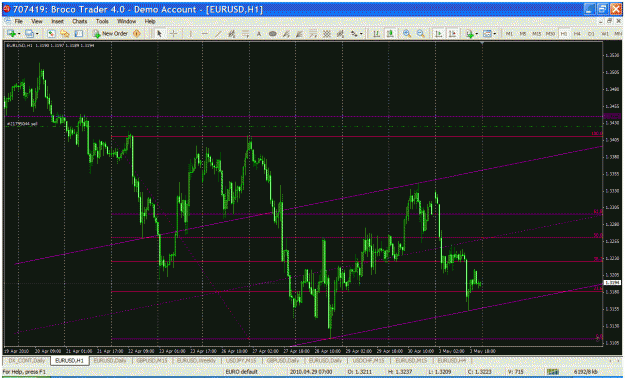The height and width of the screenshot is (378, 625).
Task: Switch chart to Bar Chart mode
Action: [376, 34]
